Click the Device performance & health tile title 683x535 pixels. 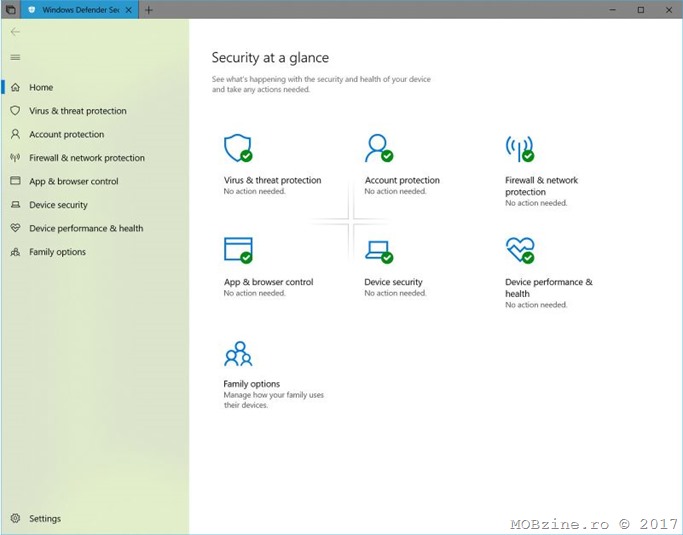[549, 288]
